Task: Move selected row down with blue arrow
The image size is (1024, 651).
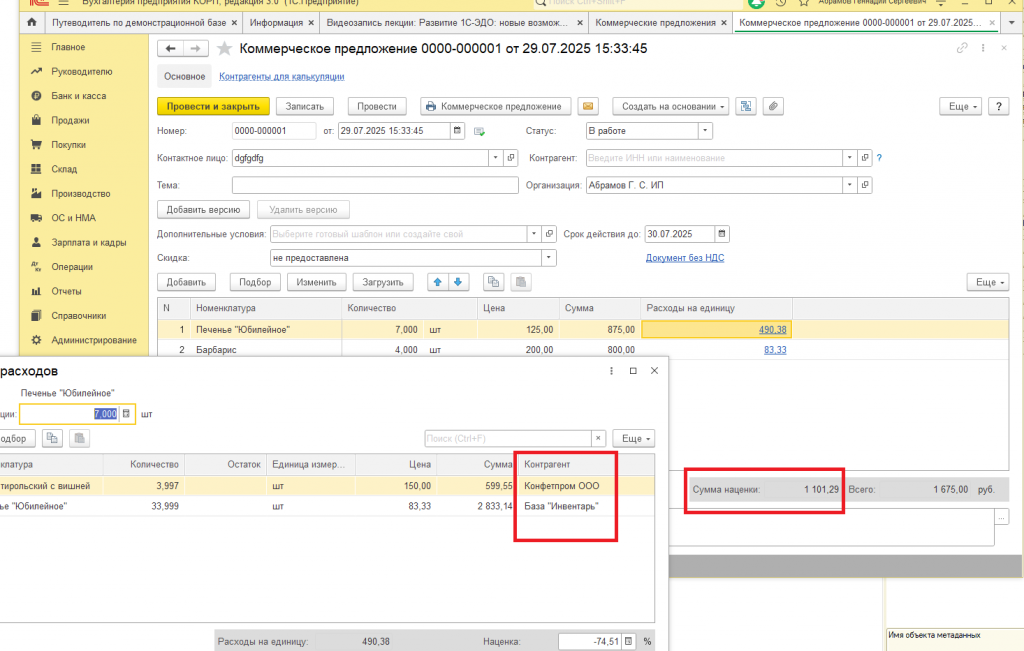Action: pos(458,282)
